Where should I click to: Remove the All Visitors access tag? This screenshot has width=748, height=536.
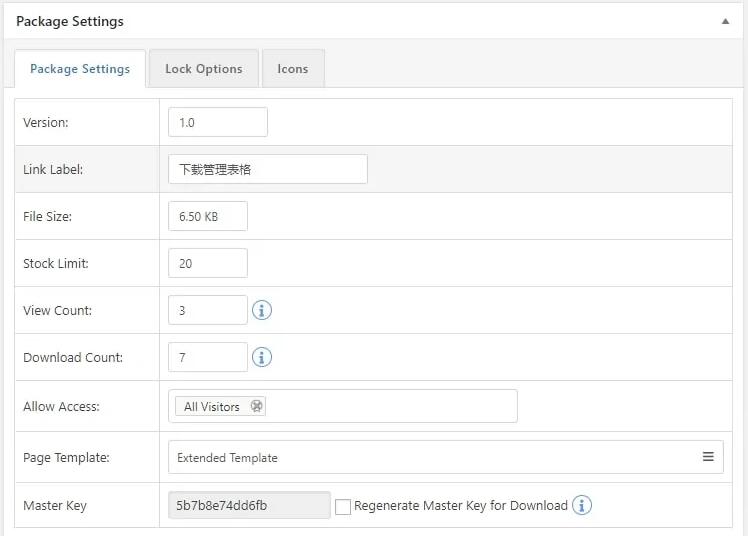[x=257, y=406]
